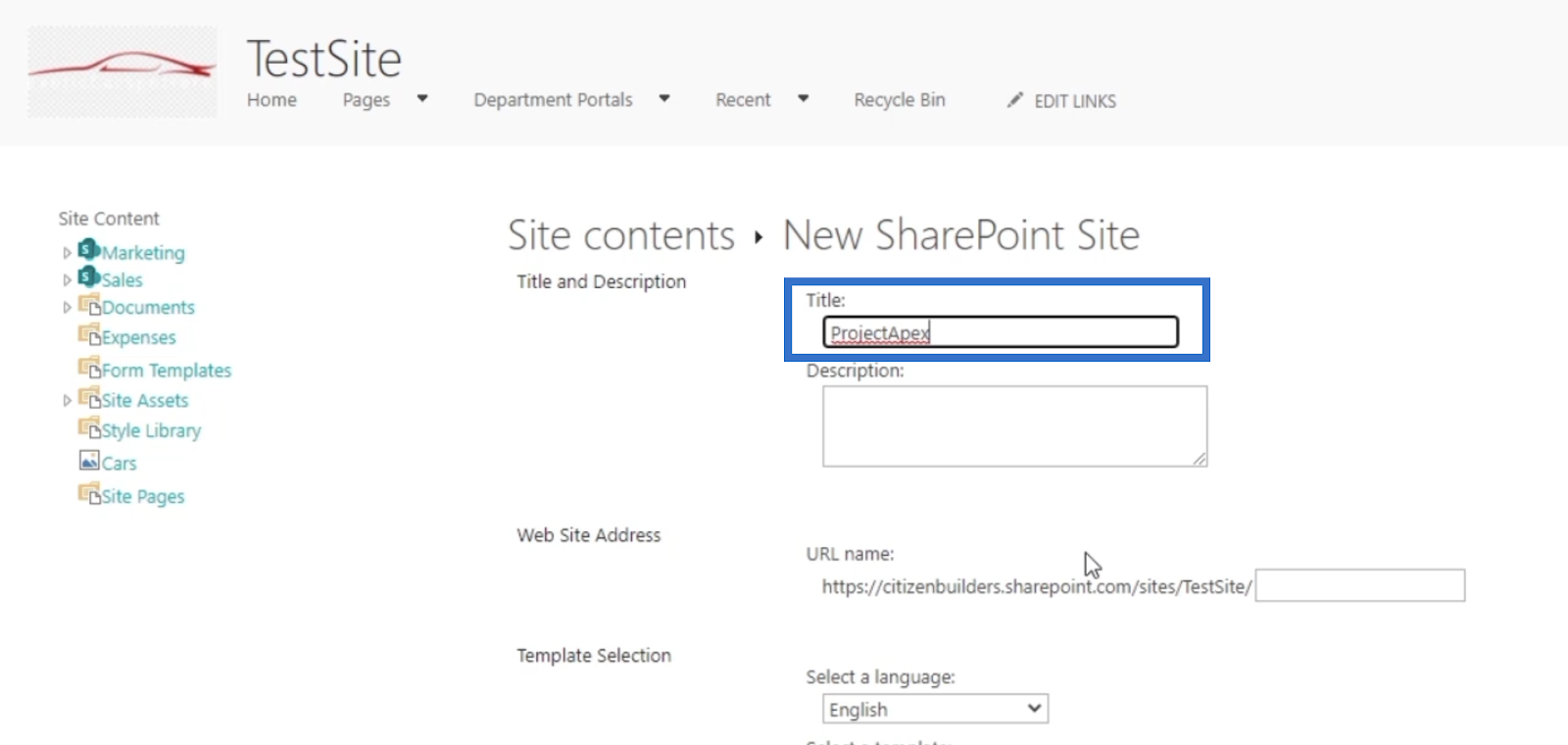Screen dimensions: 1568x745
Task: Click inside the URL name field
Action: (x=1360, y=585)
